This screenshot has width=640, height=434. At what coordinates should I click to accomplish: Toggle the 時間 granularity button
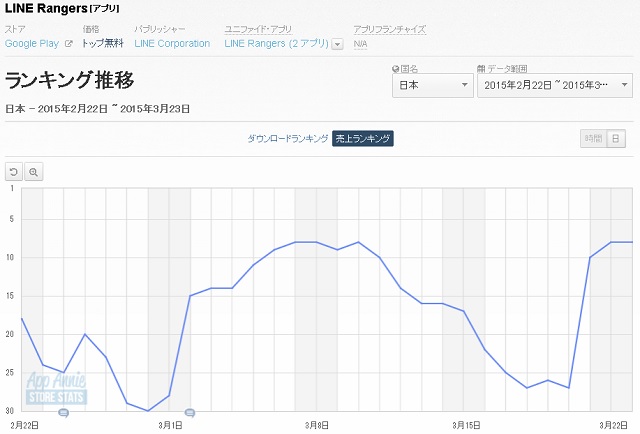(592, 138)
